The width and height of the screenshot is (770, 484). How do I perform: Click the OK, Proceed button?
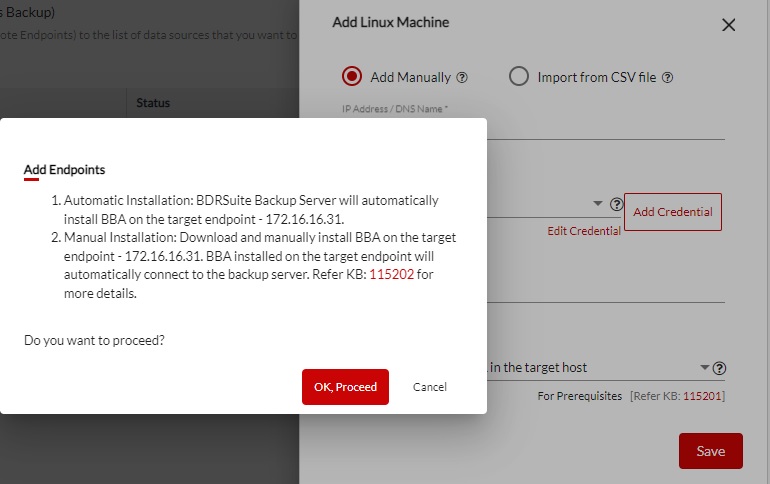pos(345,387)
